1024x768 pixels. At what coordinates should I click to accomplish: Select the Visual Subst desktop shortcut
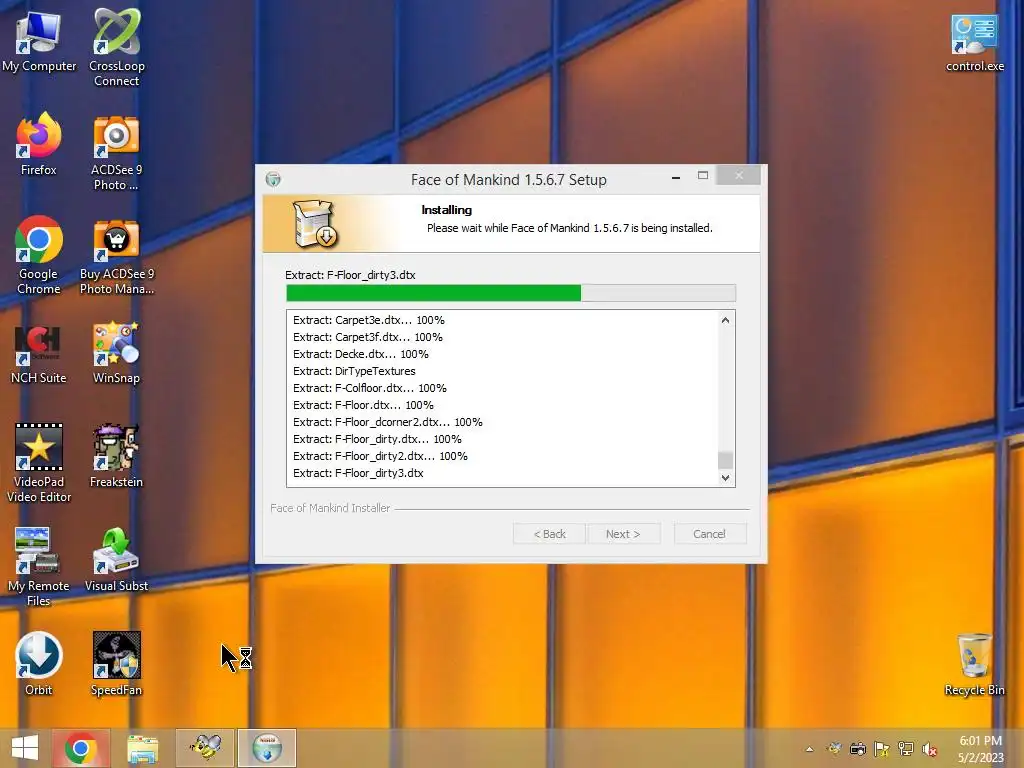[x=116, y=560]
